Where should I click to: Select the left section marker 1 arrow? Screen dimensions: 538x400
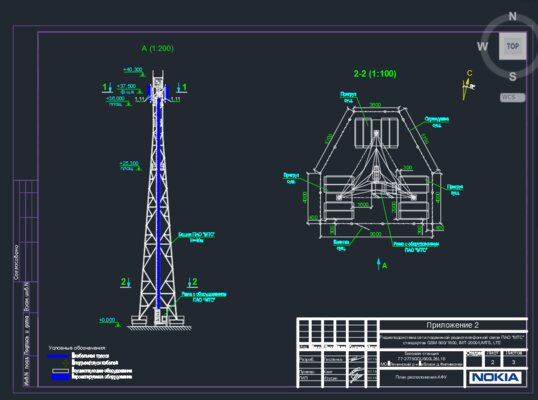[x=107, y=87]
